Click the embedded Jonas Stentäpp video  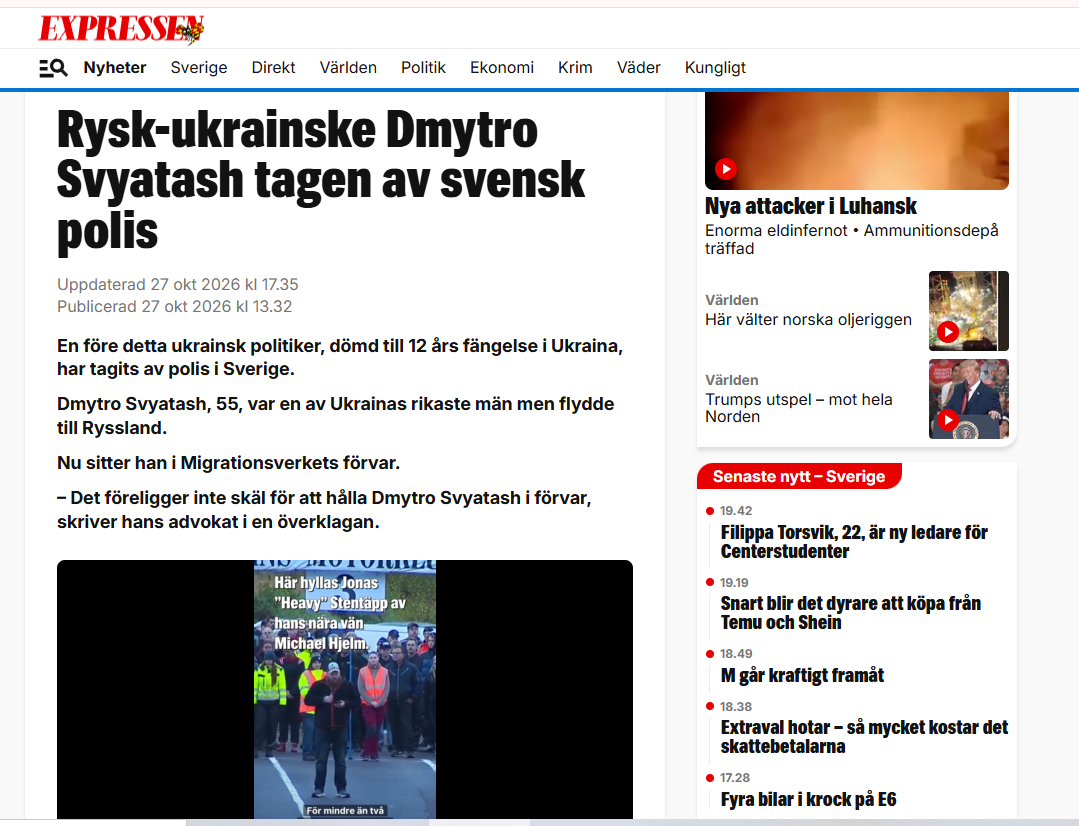pos(345,690)
